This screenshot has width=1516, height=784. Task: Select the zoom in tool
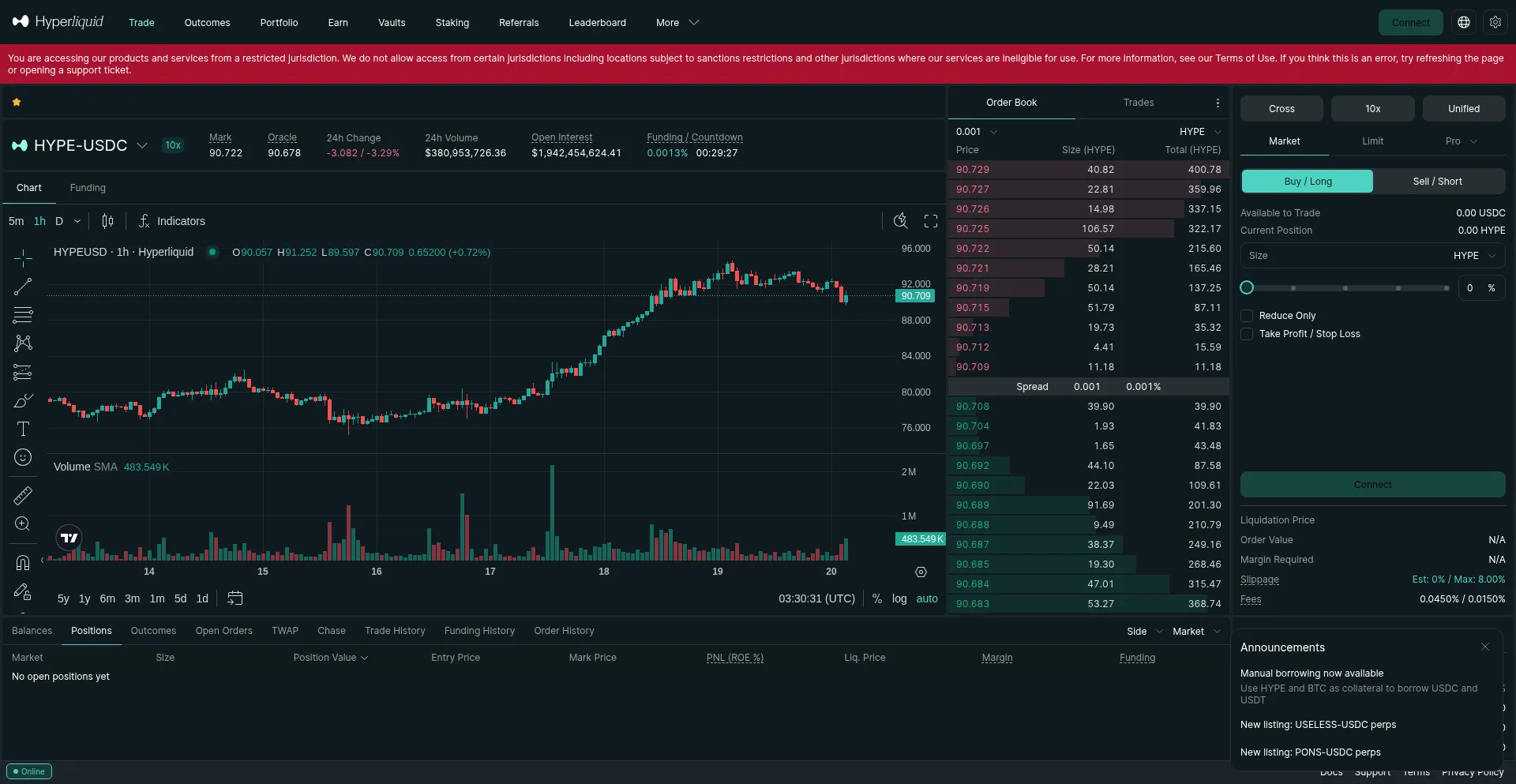pos(23,523)
